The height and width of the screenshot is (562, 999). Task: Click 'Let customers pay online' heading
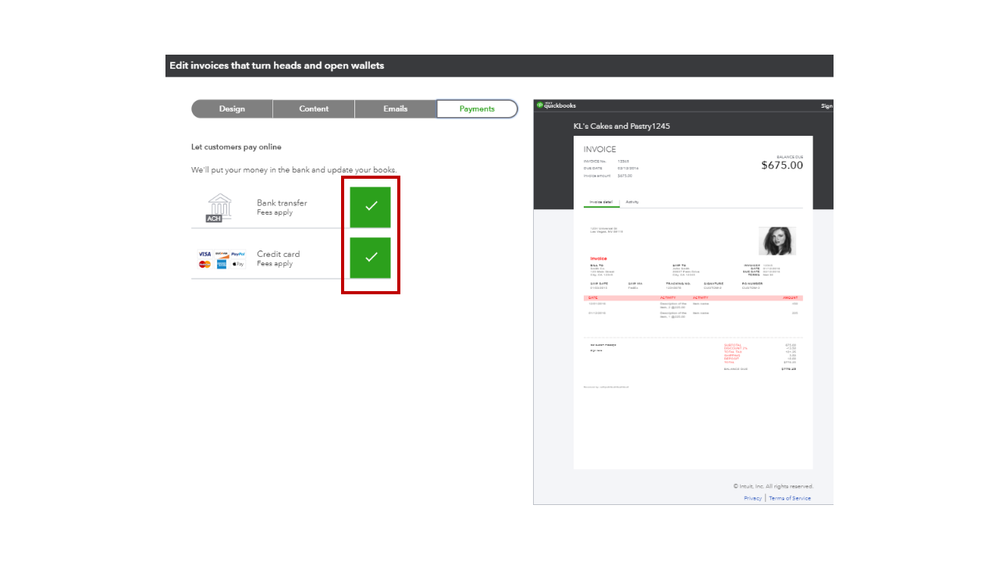pos(236,147)
